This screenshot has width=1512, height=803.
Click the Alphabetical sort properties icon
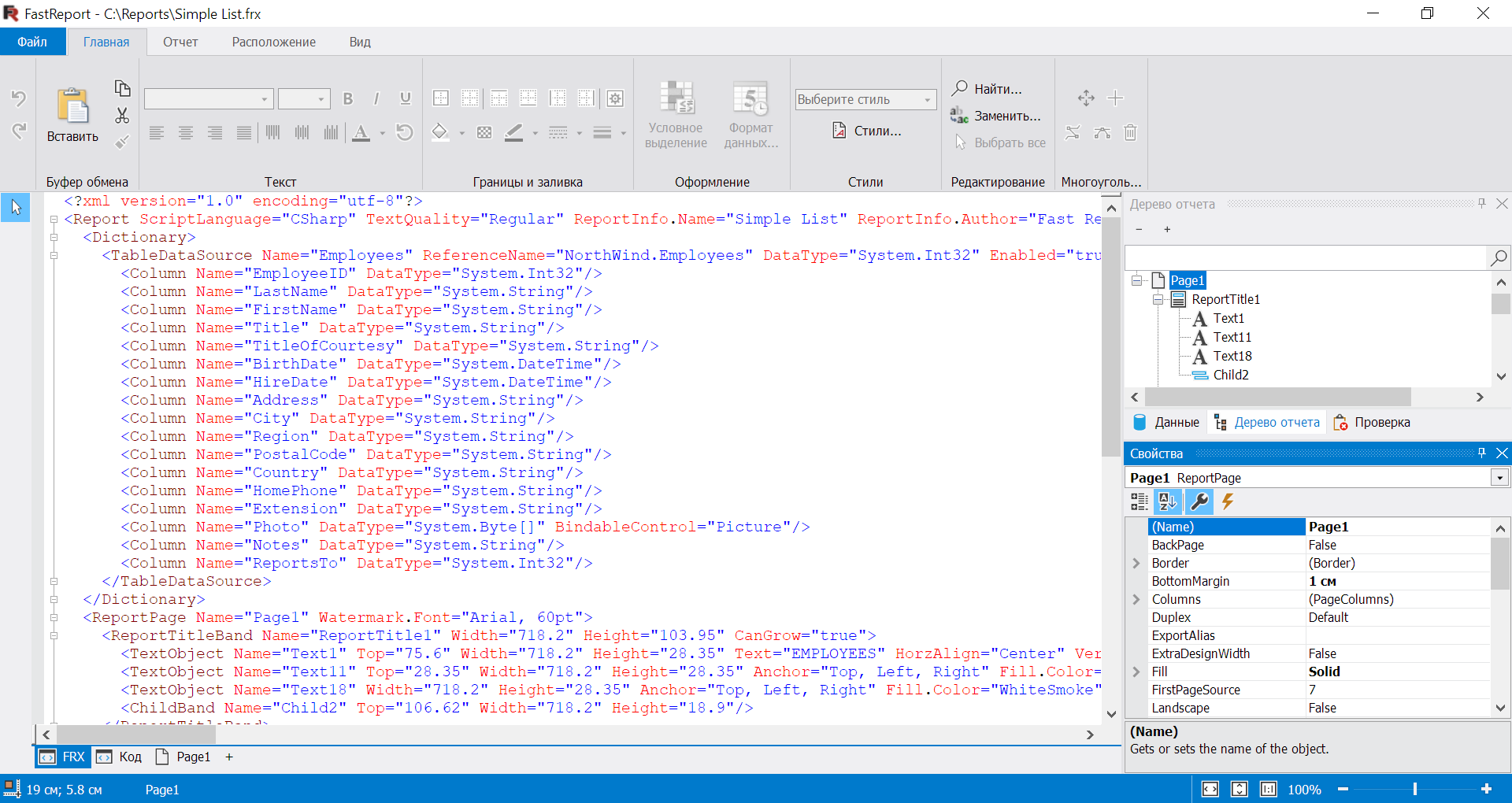tap(1168, 501)
